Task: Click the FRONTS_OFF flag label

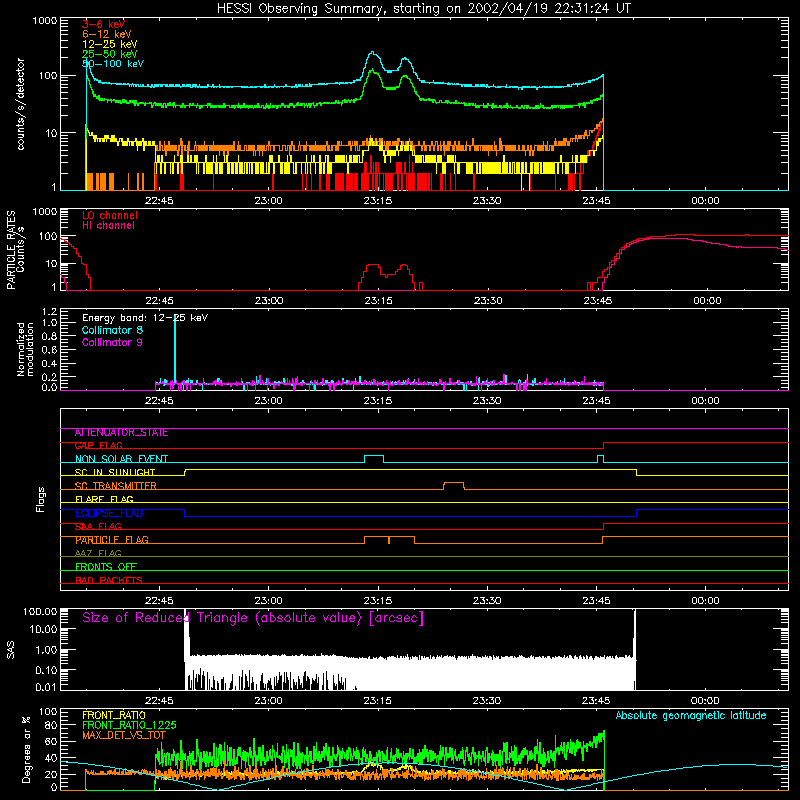Action: tap(106, 567)
